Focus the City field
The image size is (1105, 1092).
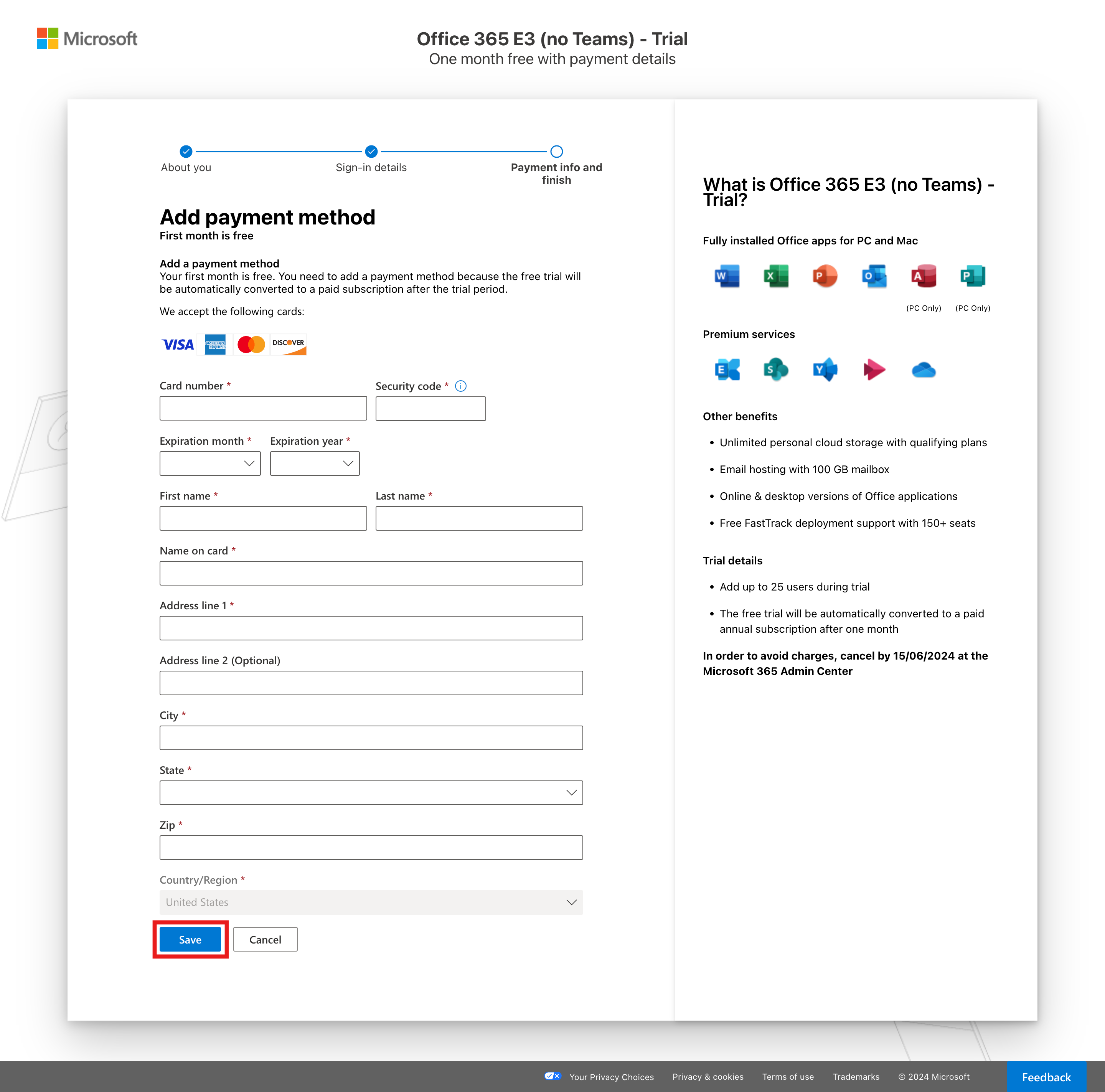371,738
